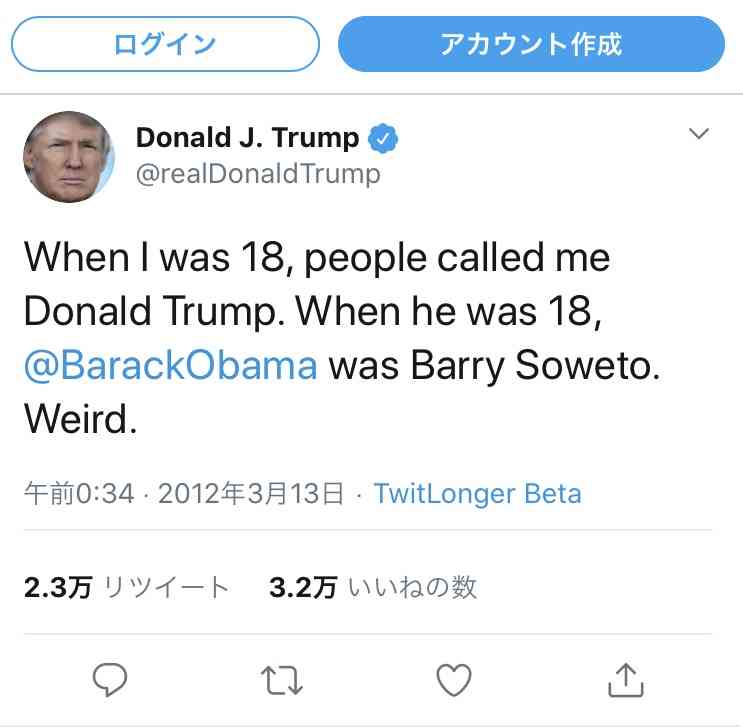Click the Donald J. Trump display name

247,137
